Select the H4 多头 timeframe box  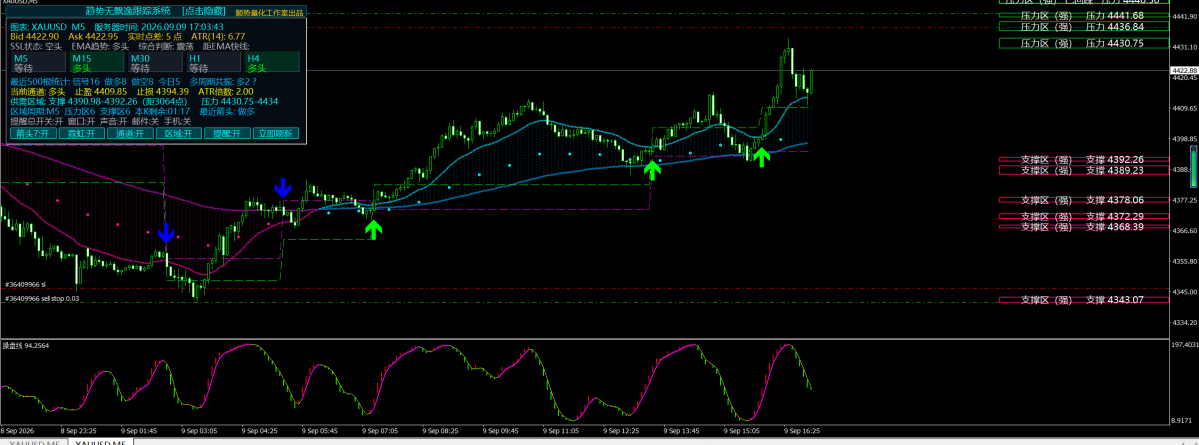[x=272, y=63]
